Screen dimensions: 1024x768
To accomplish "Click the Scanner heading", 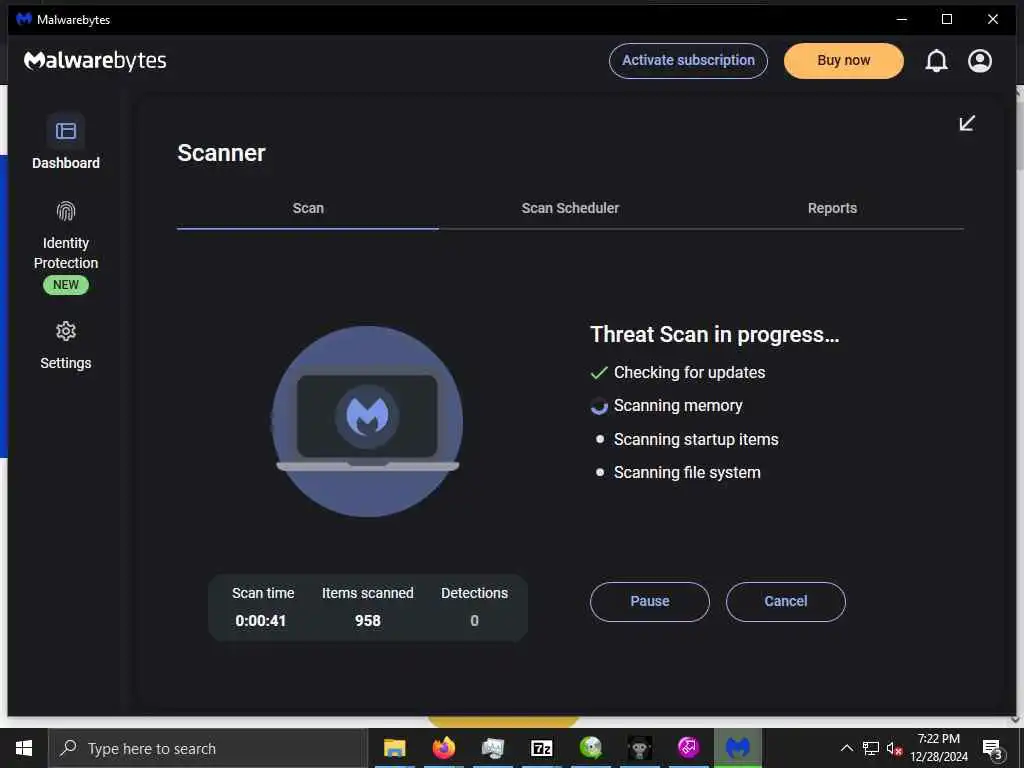I will pos(221,153).
